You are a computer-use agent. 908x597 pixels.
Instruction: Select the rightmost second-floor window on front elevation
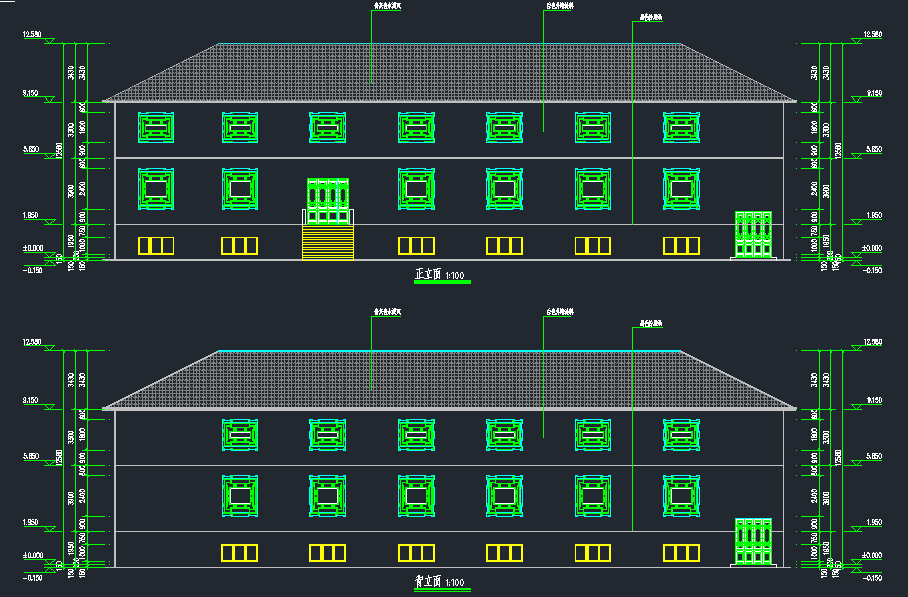click(681, 189)
